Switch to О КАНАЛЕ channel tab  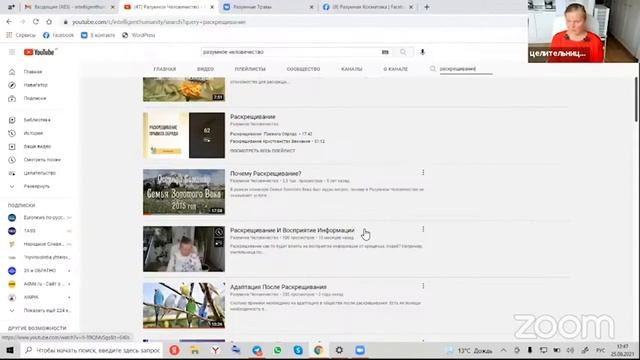396,69
